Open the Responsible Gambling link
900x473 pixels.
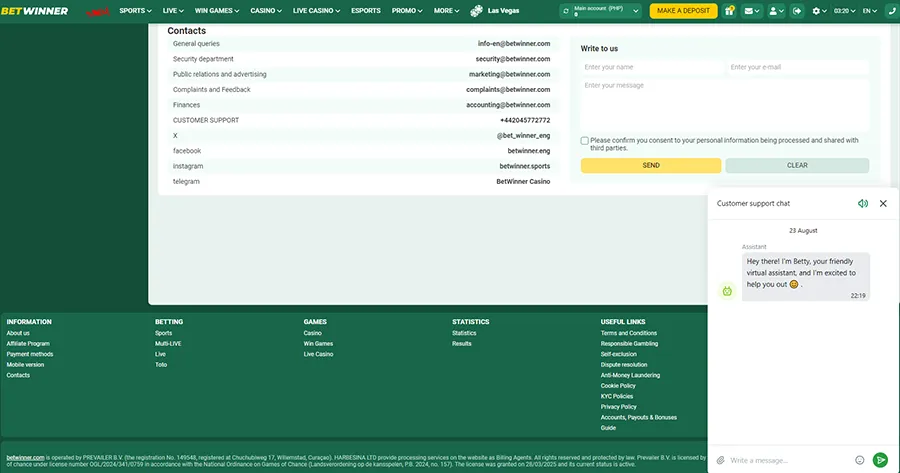pos(629,344)
